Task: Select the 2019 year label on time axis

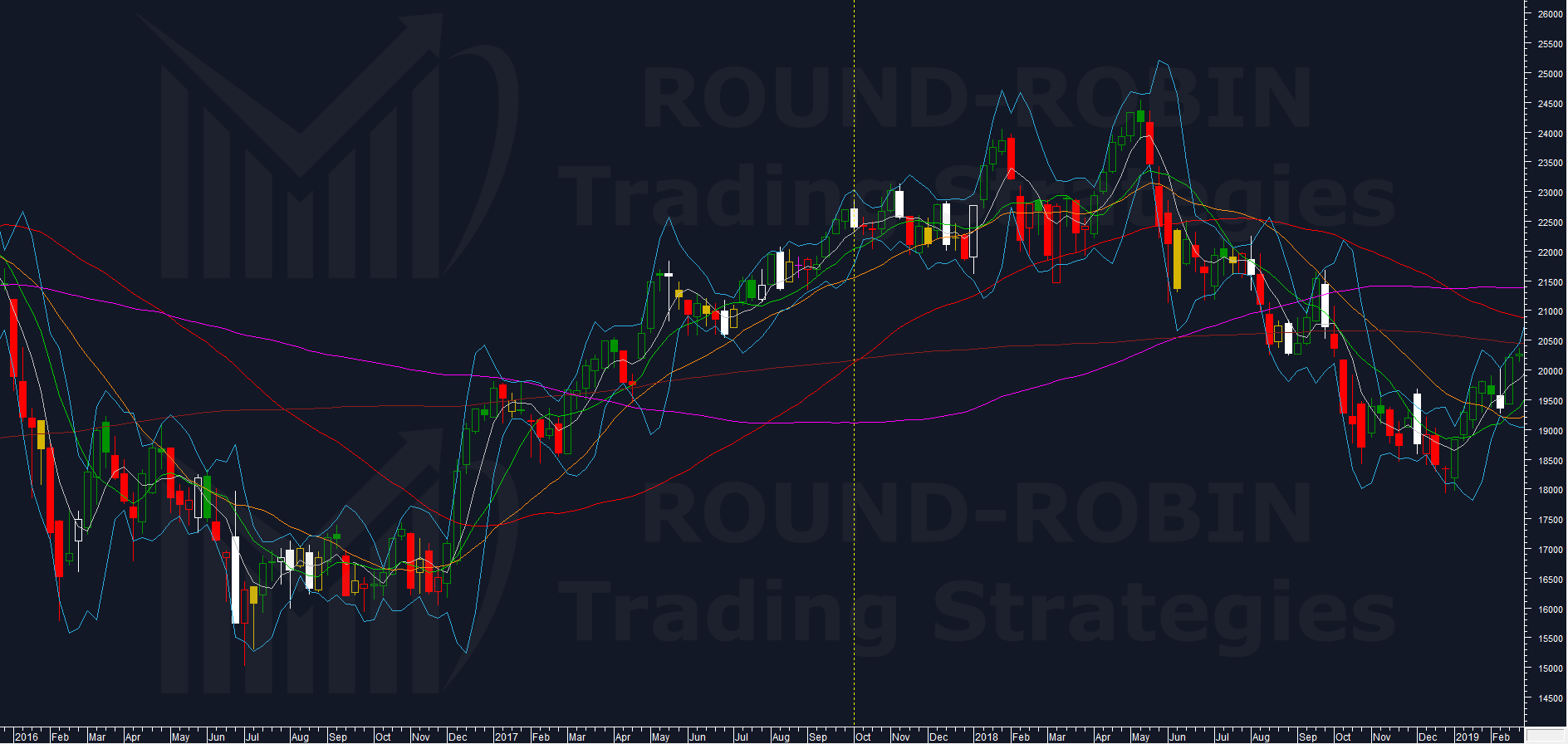Action: [1467, 737]
